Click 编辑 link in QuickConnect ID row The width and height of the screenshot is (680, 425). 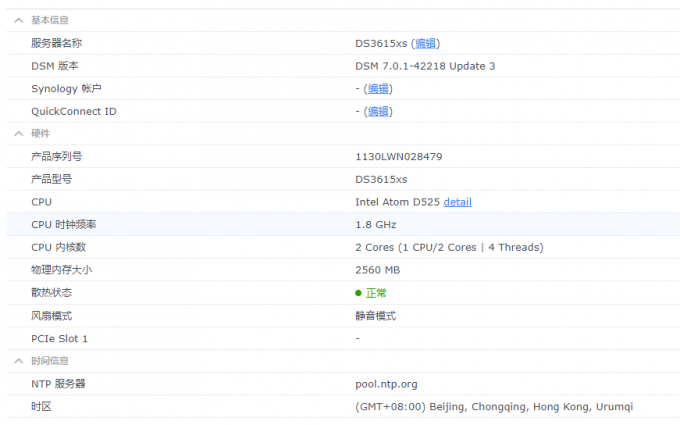[x=378, y=111]
